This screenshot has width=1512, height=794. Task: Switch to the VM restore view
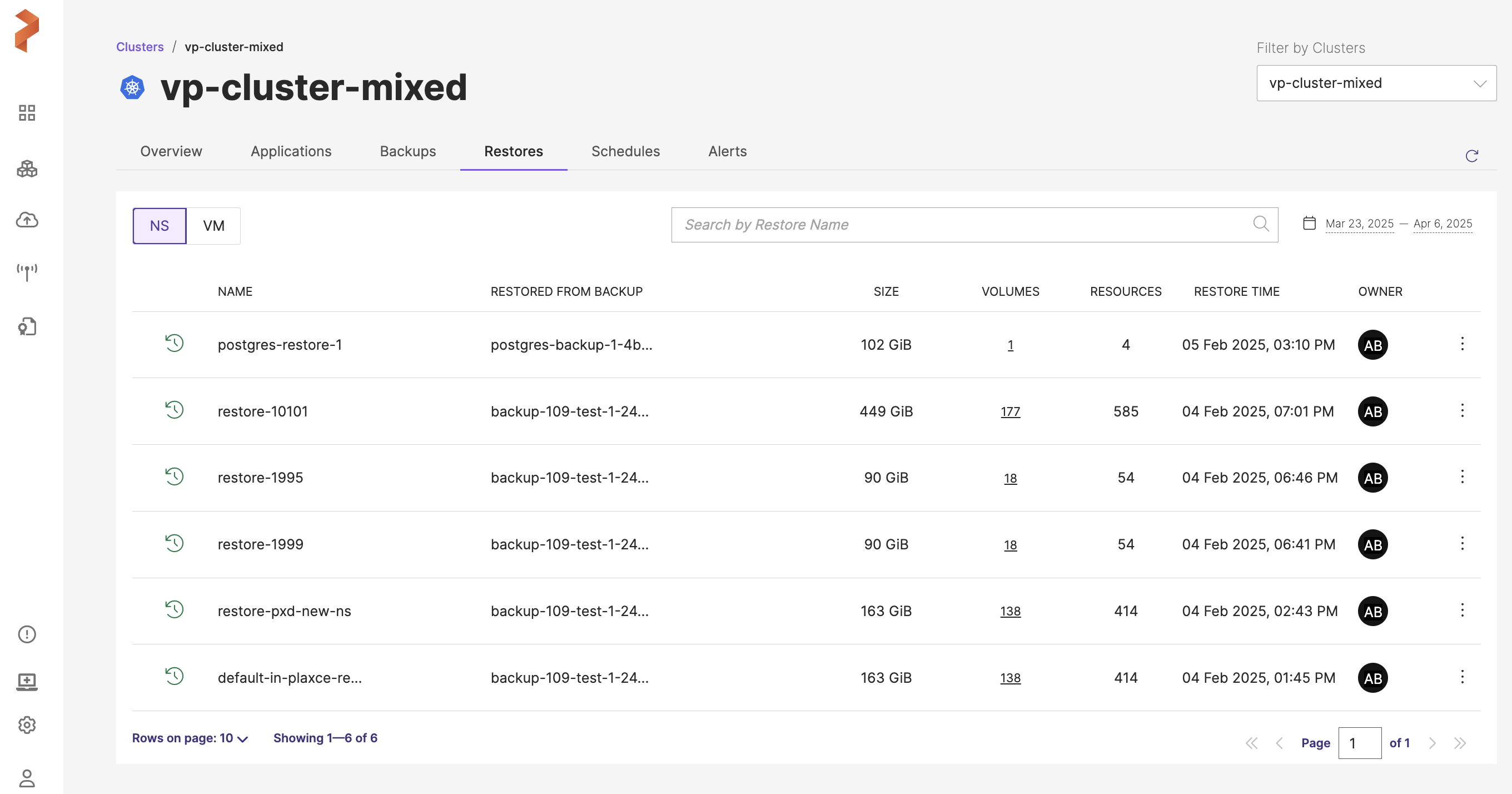click(x=213, y=226)
